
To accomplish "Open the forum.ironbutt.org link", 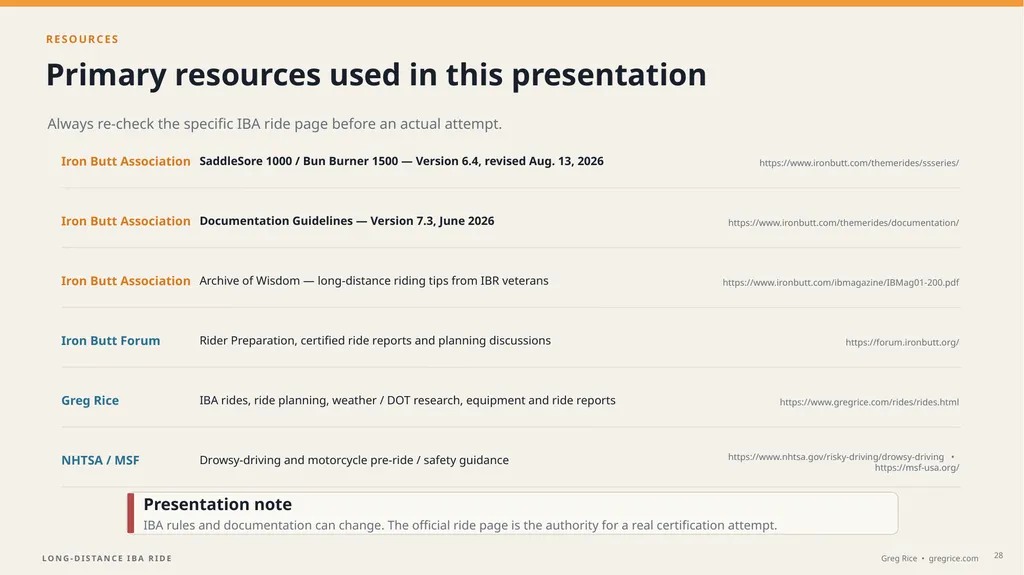I will coord(902,342).
